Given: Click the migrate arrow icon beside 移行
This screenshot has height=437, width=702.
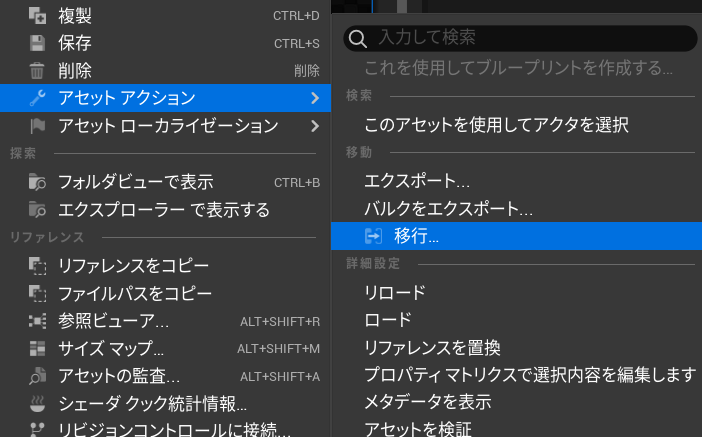Looking at the screenshot, I should (373, 236).
